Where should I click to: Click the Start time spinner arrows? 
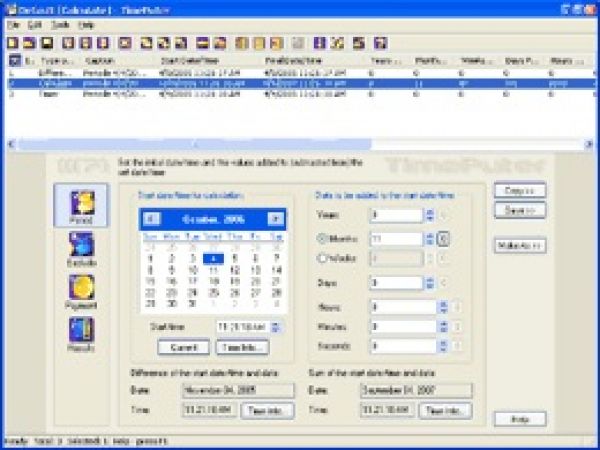coord(275,327)
